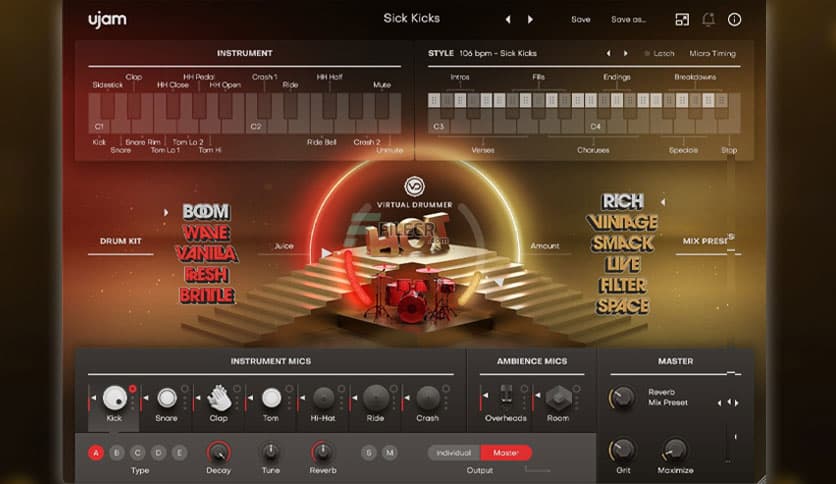Choose next Master Mix Preset arrow

737,403
